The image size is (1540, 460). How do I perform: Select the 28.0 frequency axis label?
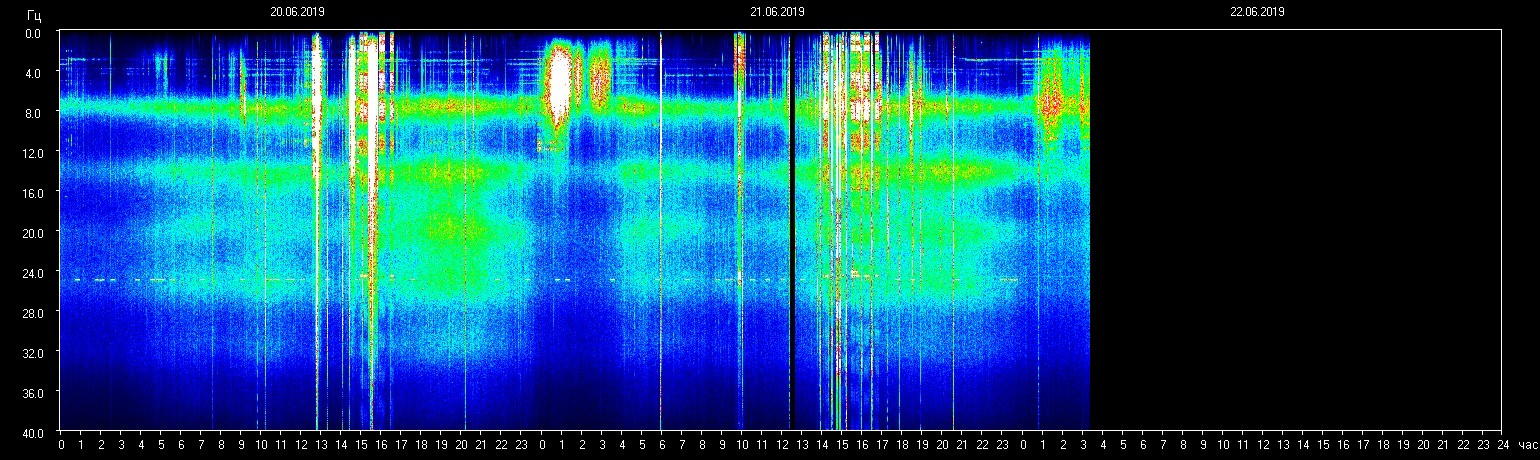[x=33, y=312]
